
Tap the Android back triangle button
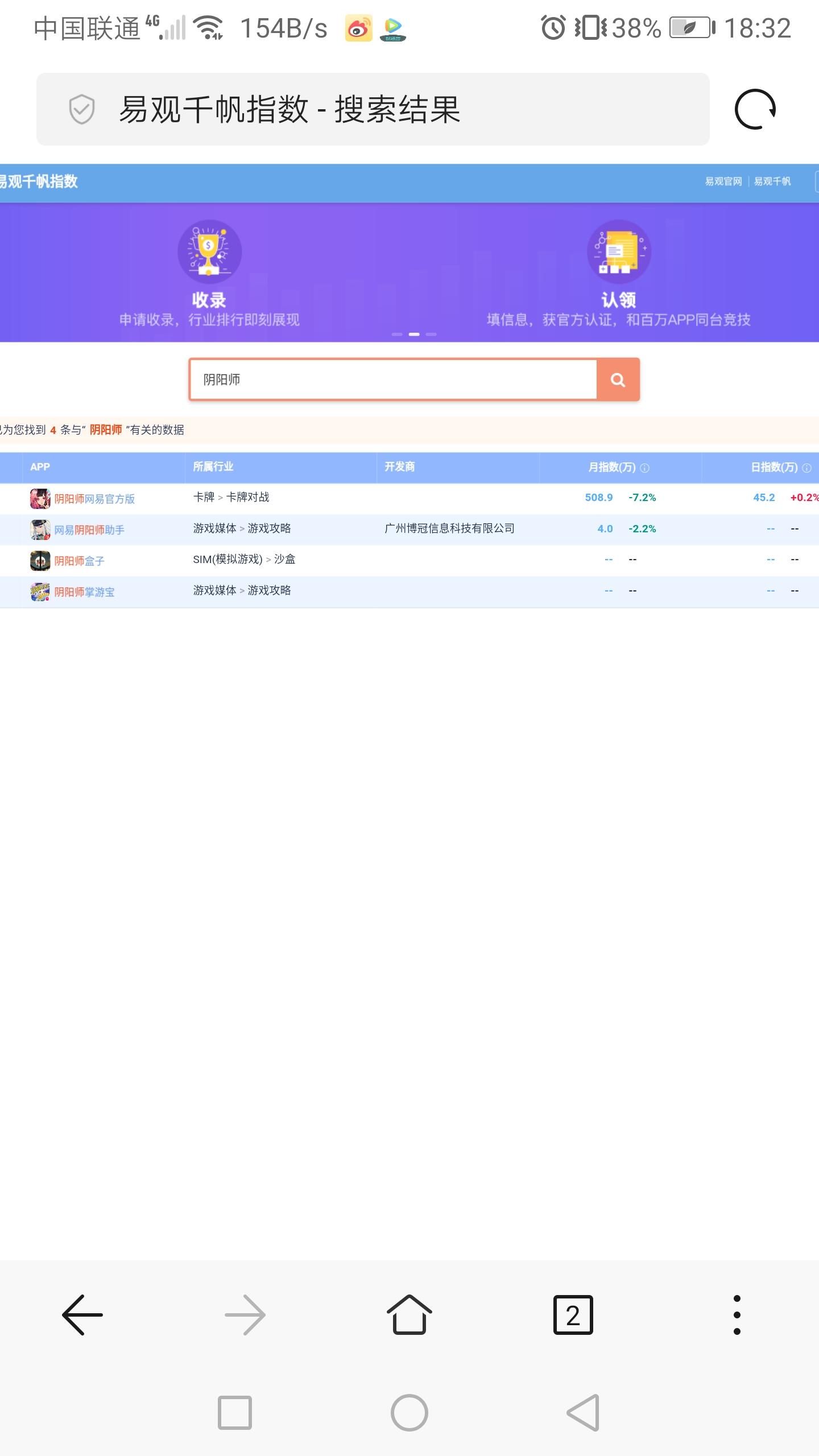(584, 1413)
